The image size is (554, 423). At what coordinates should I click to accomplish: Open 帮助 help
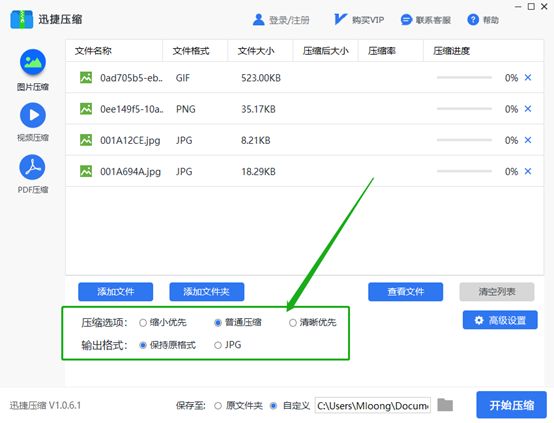(x=491, y=20)
